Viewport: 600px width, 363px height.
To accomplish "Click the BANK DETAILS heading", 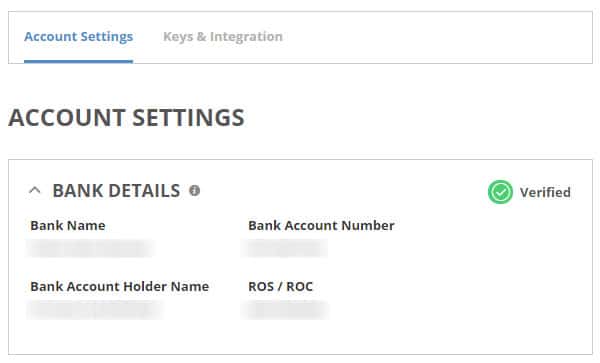I will (116, 190).
